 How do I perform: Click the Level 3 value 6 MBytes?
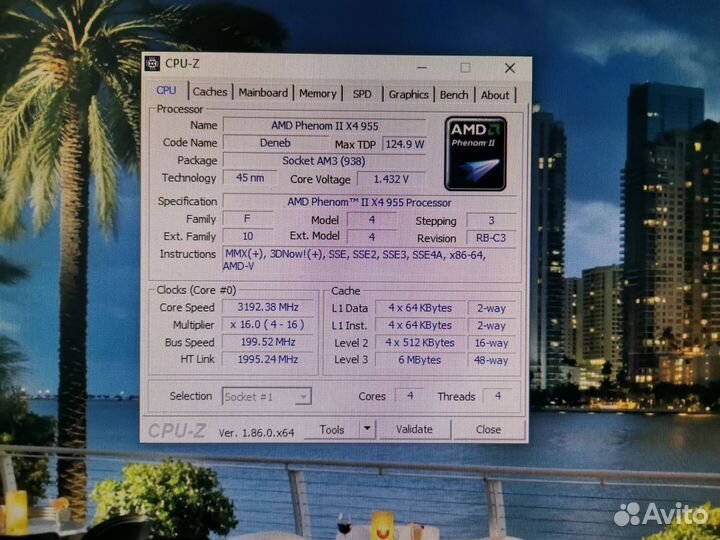tap(420, 360)
